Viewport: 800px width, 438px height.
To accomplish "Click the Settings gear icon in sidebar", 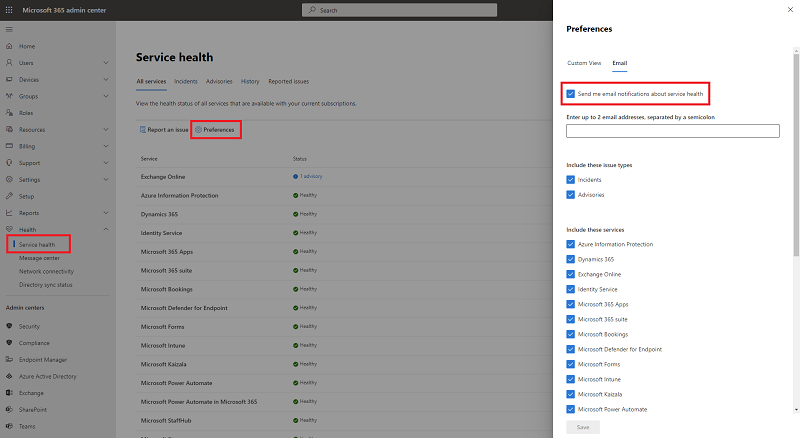I will click(9, 180).
